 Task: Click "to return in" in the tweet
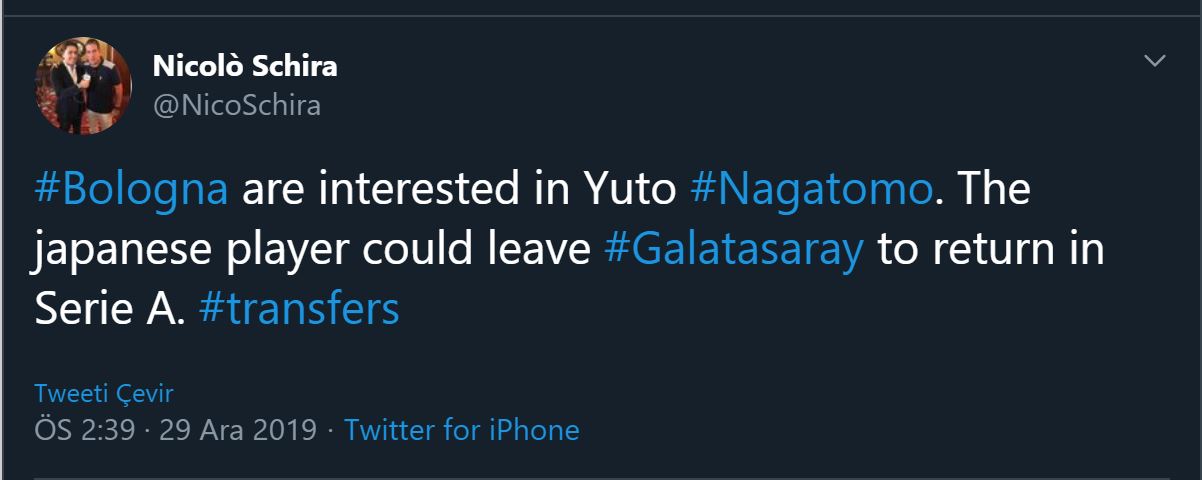(990, 250)
